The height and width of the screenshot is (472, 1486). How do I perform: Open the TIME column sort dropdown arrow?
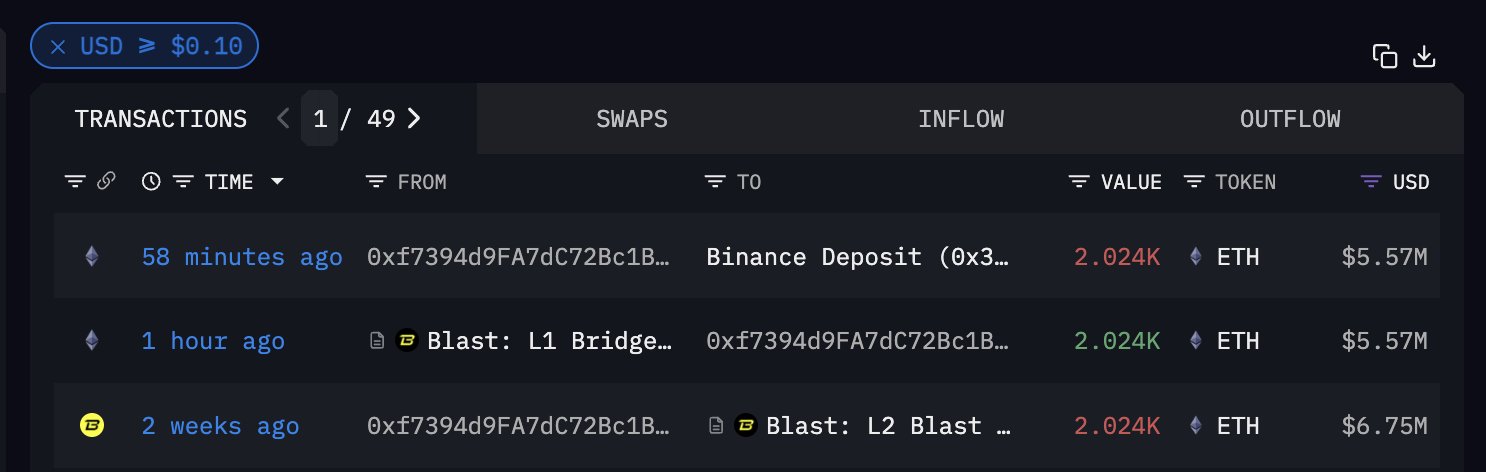pyautogui.click(x=277, y=182)
